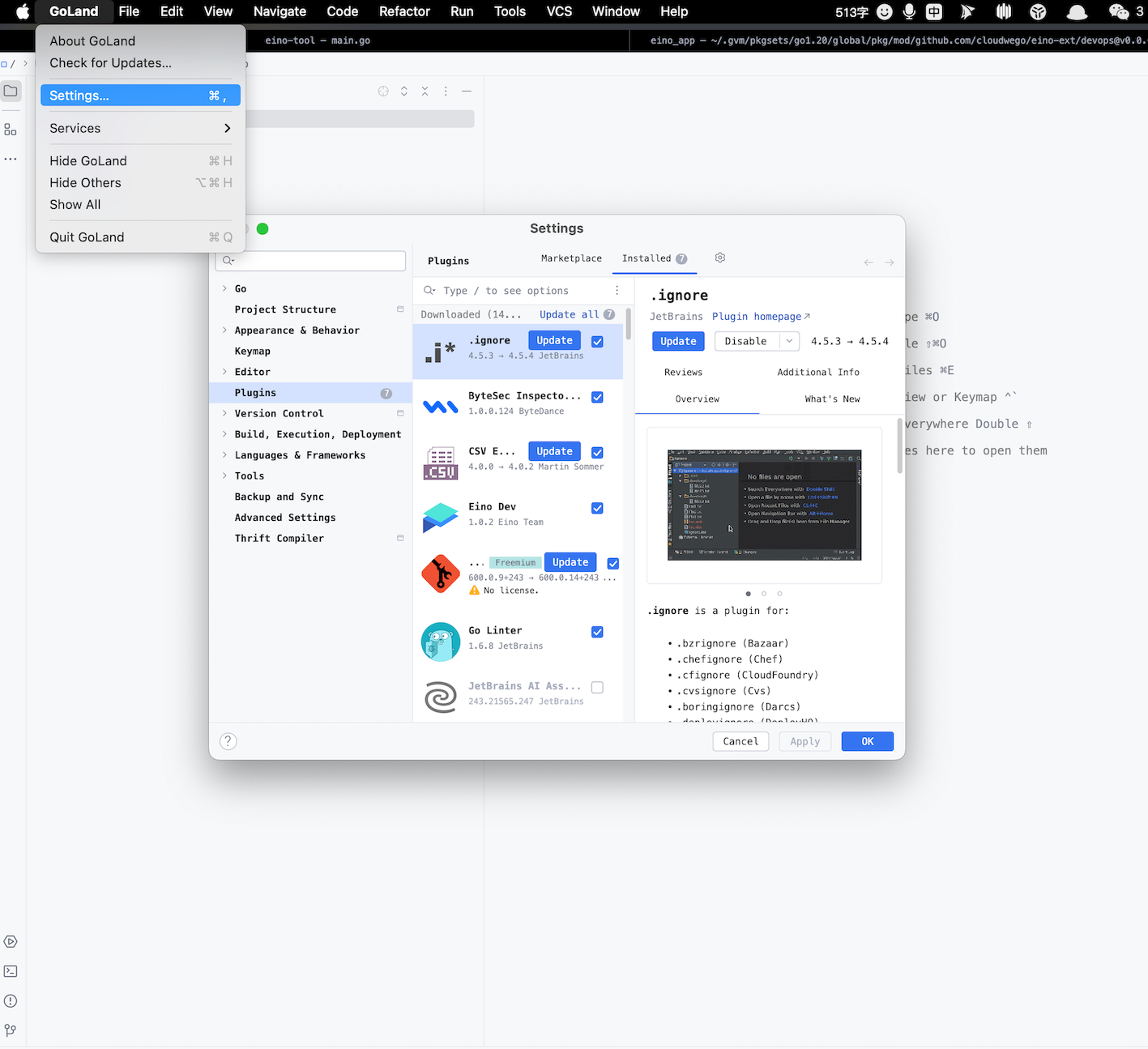The image size is (1148, 1049).
Task: Uncheck the Eino Dev plugin checkbox
Action: 597,508
